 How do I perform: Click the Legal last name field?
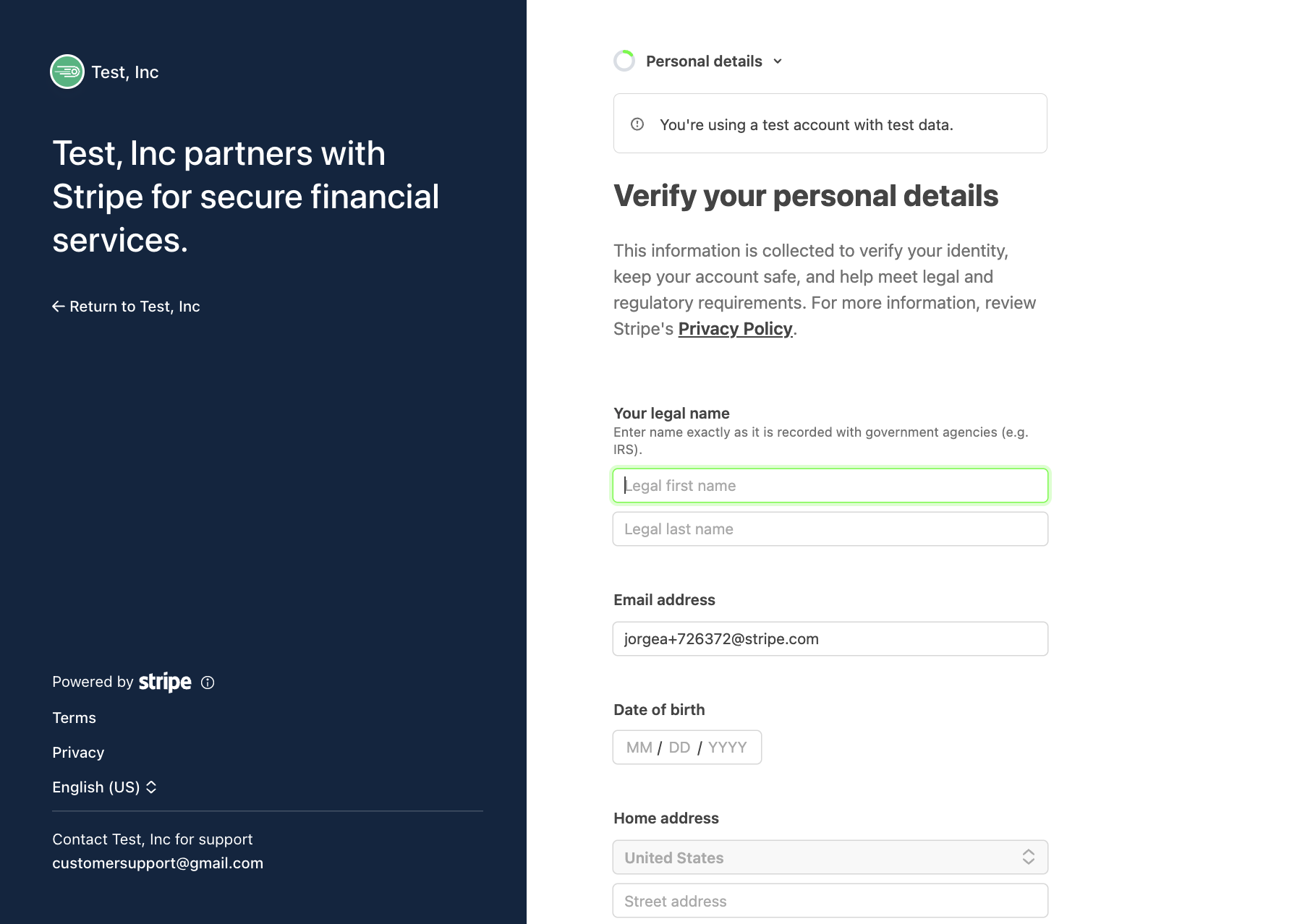point(830,529)
